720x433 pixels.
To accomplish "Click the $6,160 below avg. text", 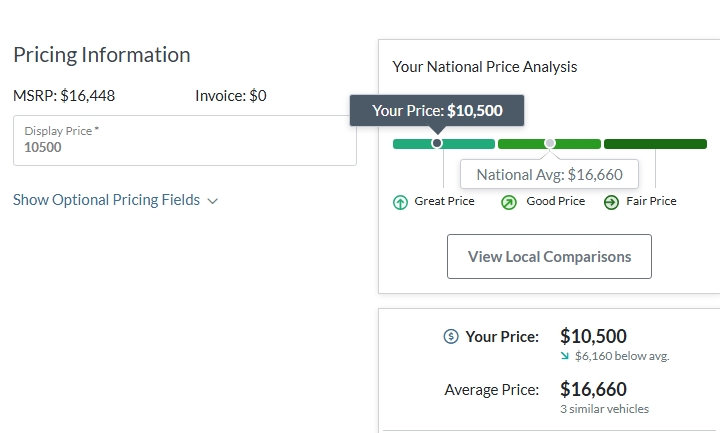I will pyautogui.click(x=622, y=356).
